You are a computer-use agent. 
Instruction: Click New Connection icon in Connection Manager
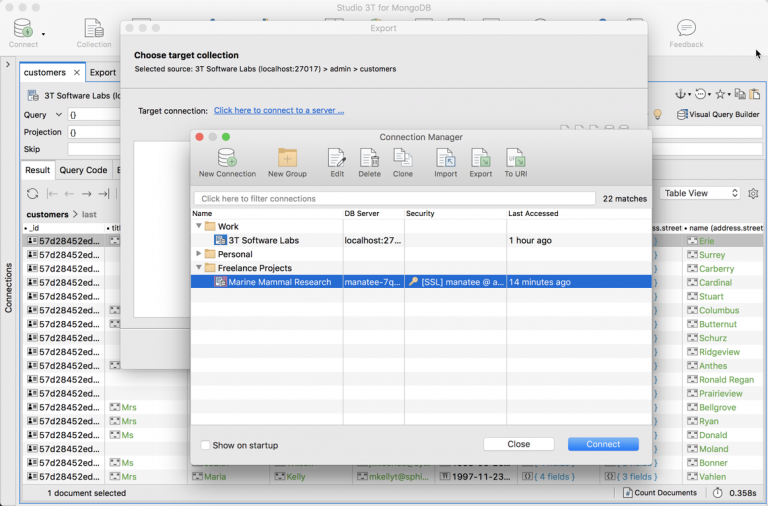pyautogui.click(x=227, y=158)
